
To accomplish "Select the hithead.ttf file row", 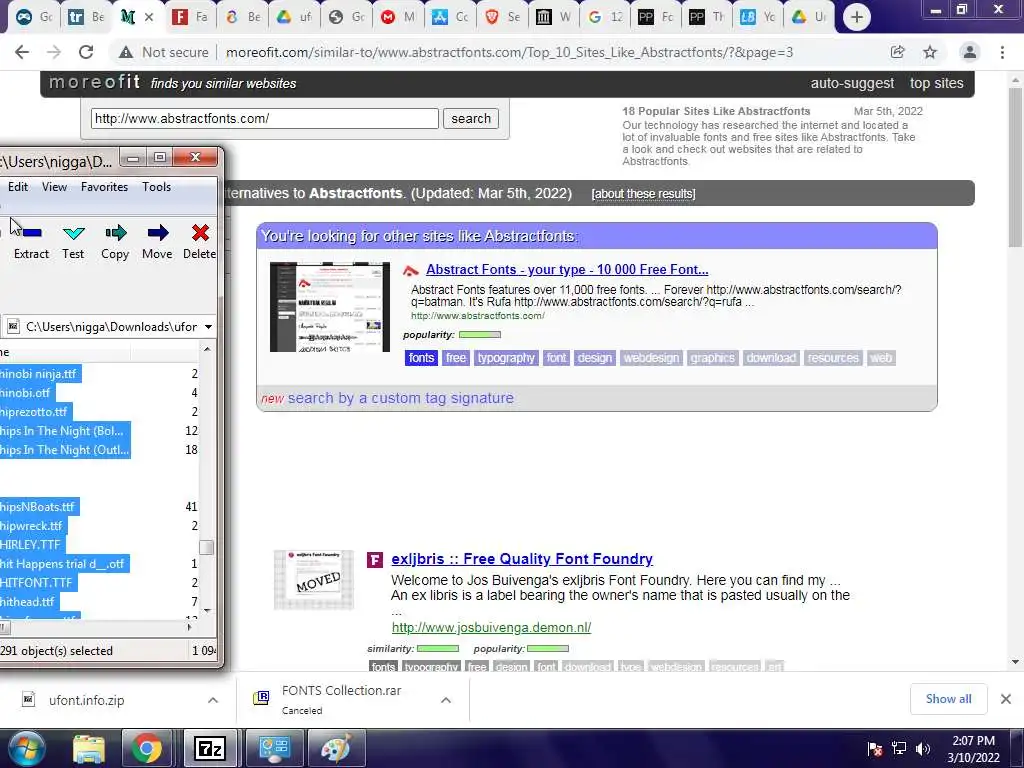I will (29, 601).
